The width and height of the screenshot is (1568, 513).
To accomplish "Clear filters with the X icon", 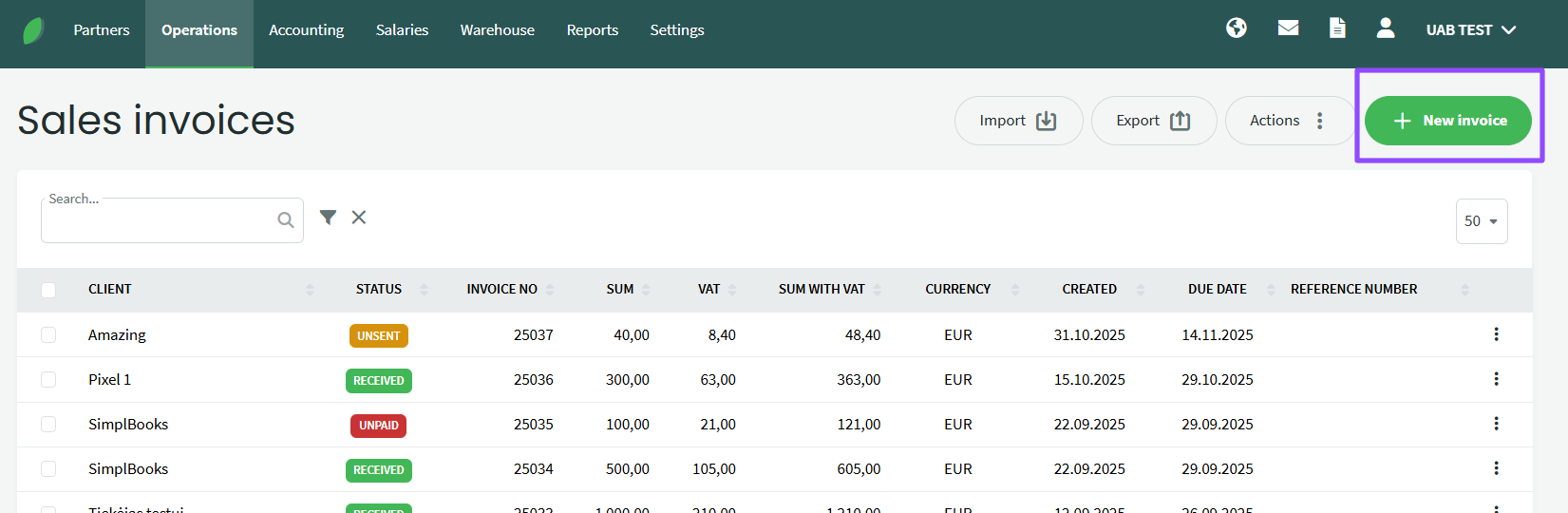I will pos(359,218).
